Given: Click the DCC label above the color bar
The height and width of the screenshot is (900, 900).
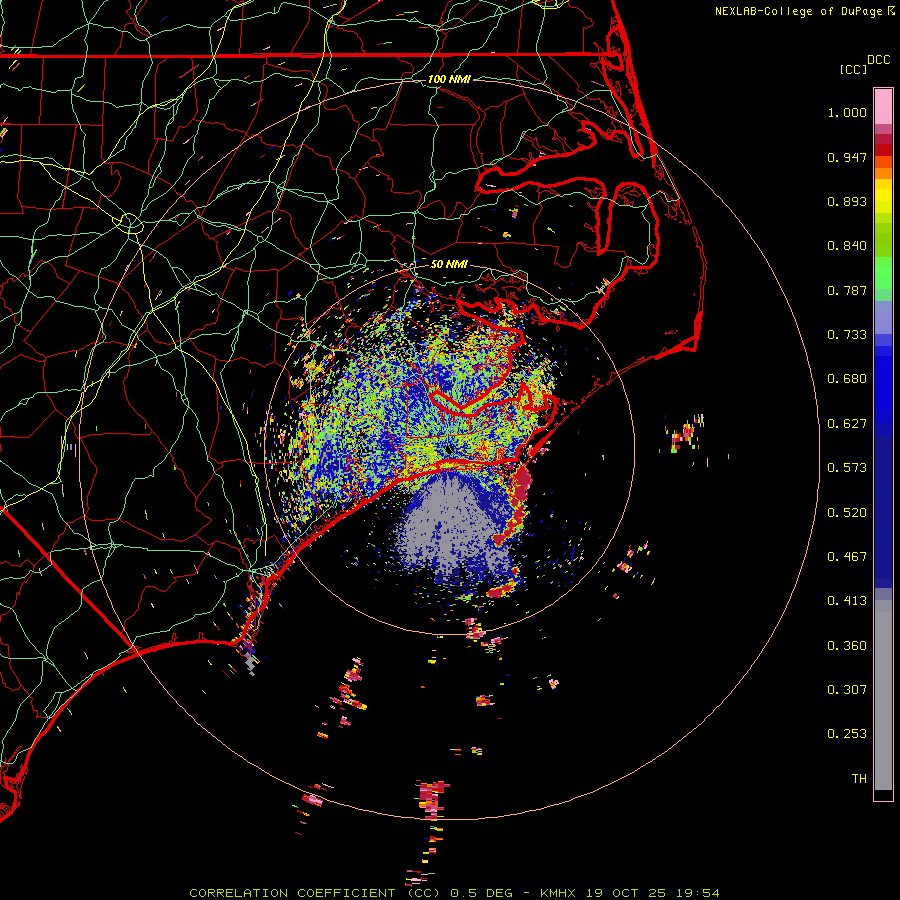Looking at the screenshot, I should 878,60.
